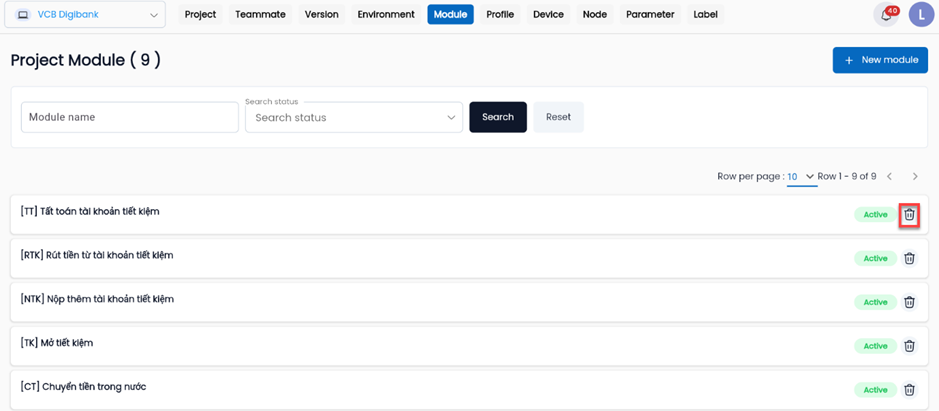Expand the Search status dropdown

point(353,117)
